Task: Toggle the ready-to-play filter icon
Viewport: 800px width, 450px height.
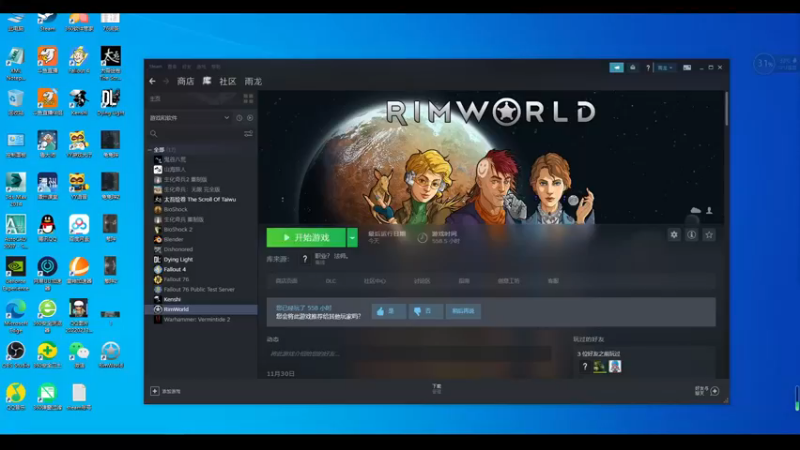Action: click(x=250, y=118)
